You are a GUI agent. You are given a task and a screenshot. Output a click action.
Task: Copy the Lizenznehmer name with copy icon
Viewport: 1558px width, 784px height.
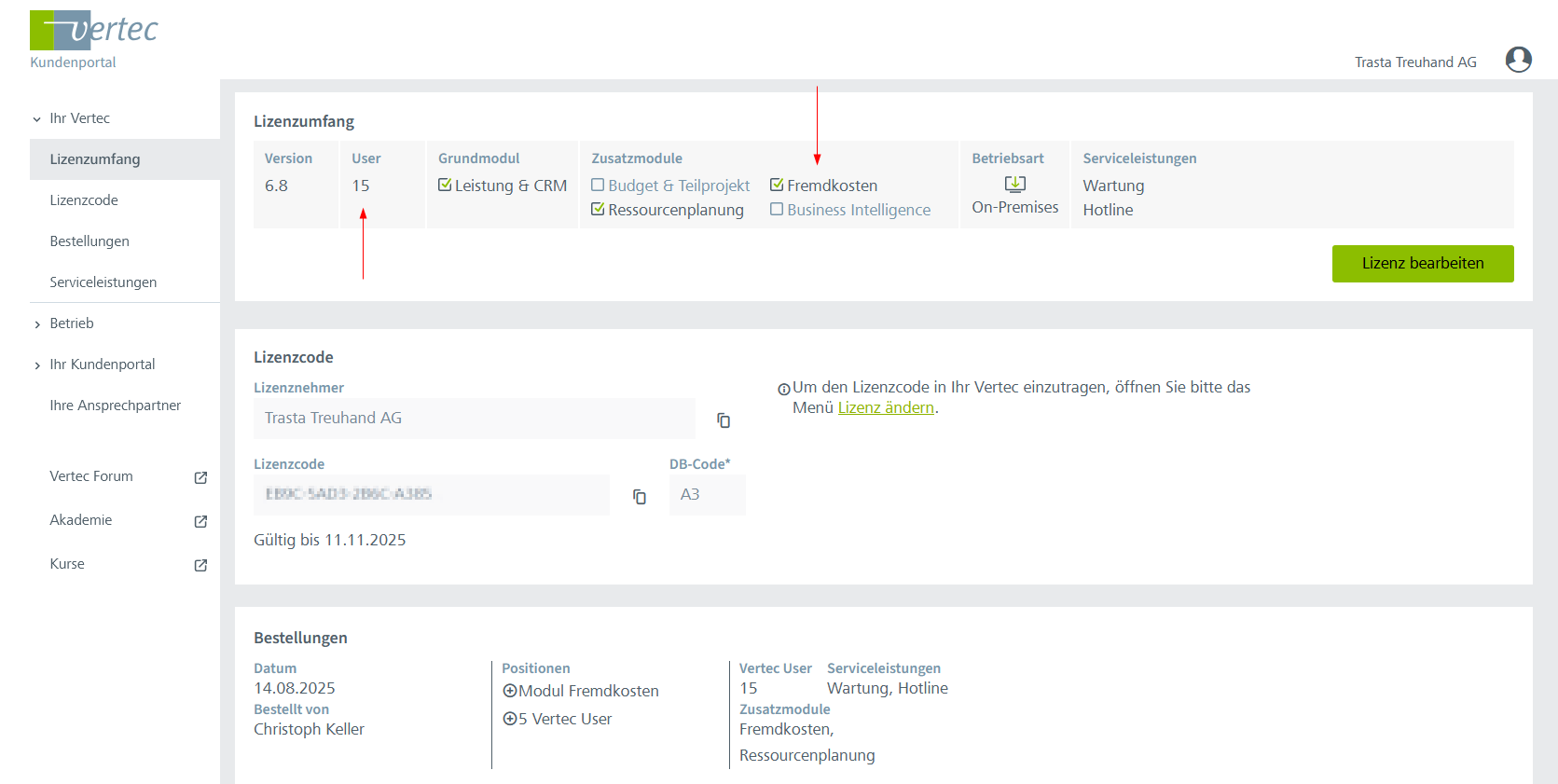[724, 420]
